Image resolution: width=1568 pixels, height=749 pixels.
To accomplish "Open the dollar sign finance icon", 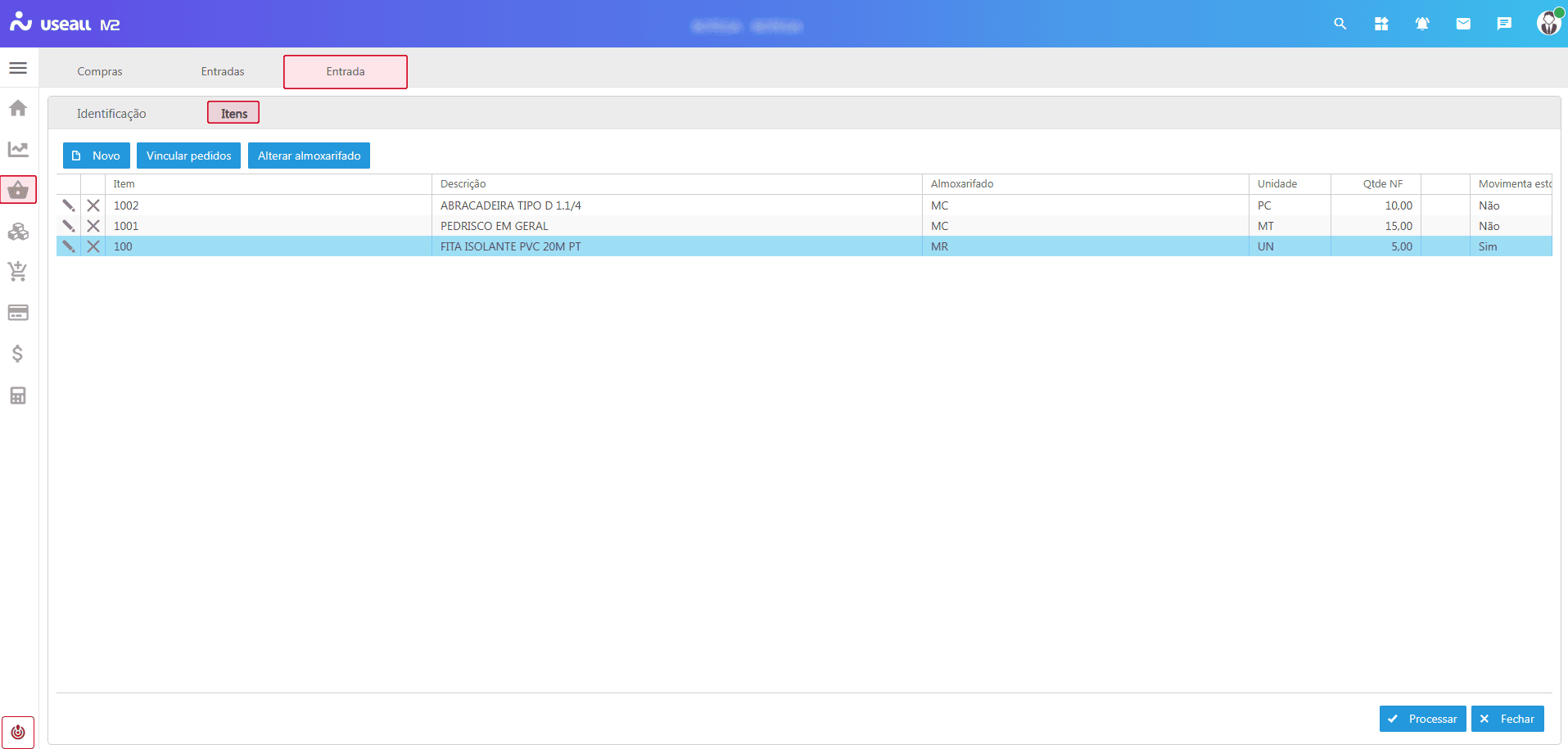I will click(18, 354).
